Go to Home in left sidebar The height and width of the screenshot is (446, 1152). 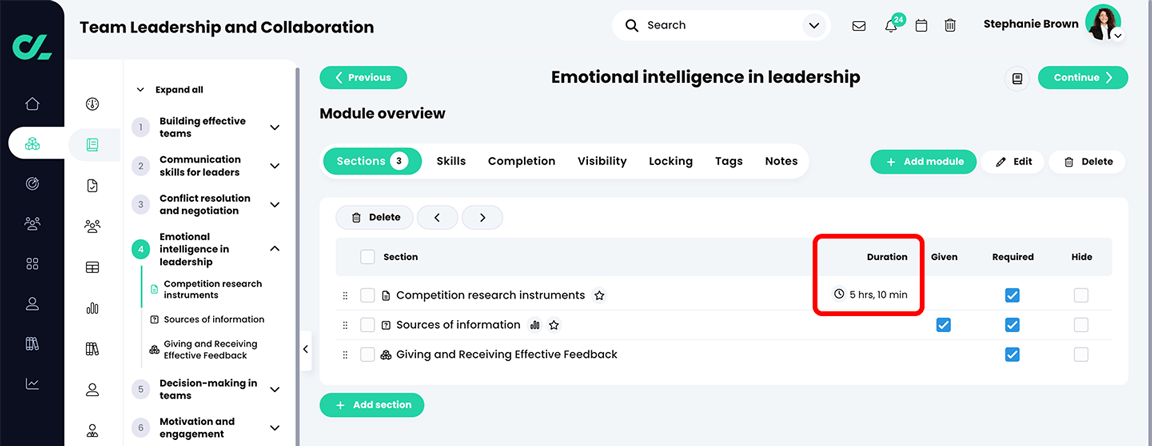(x=32, y=104)
